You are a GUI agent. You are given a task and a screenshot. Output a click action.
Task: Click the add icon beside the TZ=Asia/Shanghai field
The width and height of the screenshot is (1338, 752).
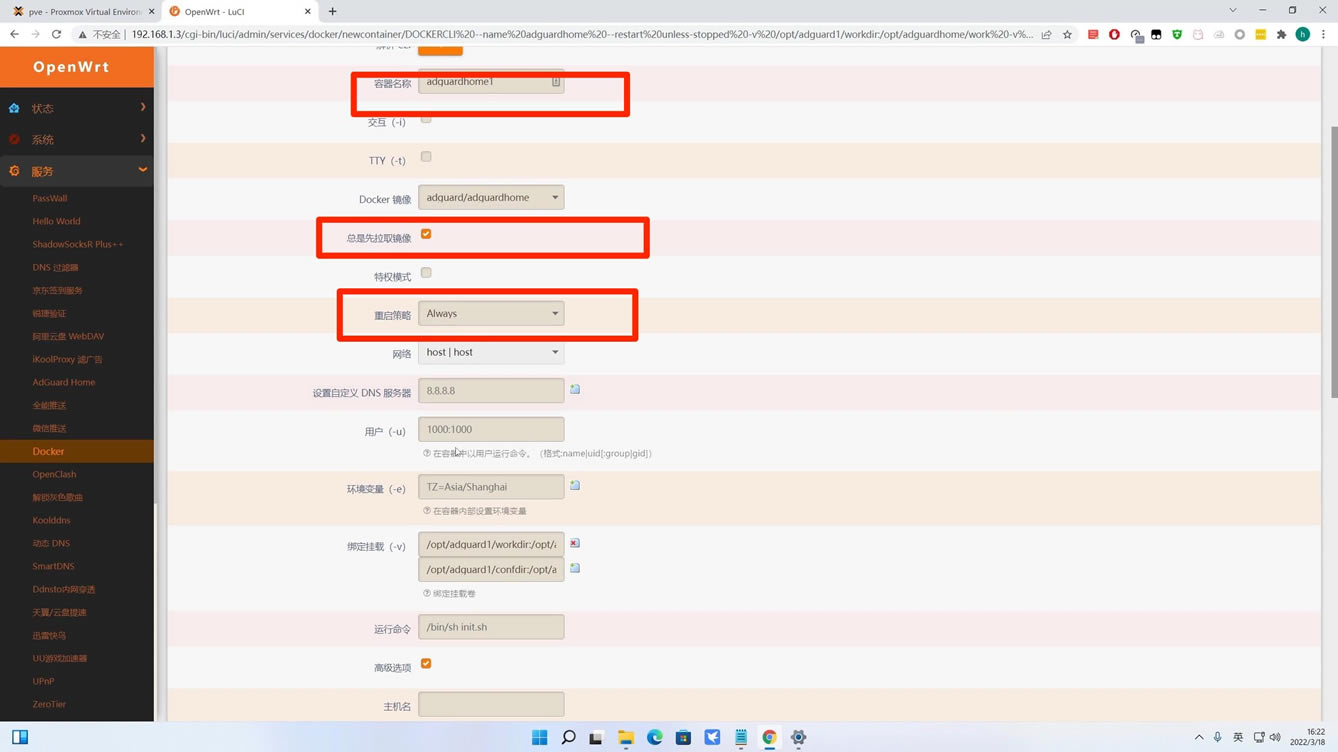(x=575, y=485)
